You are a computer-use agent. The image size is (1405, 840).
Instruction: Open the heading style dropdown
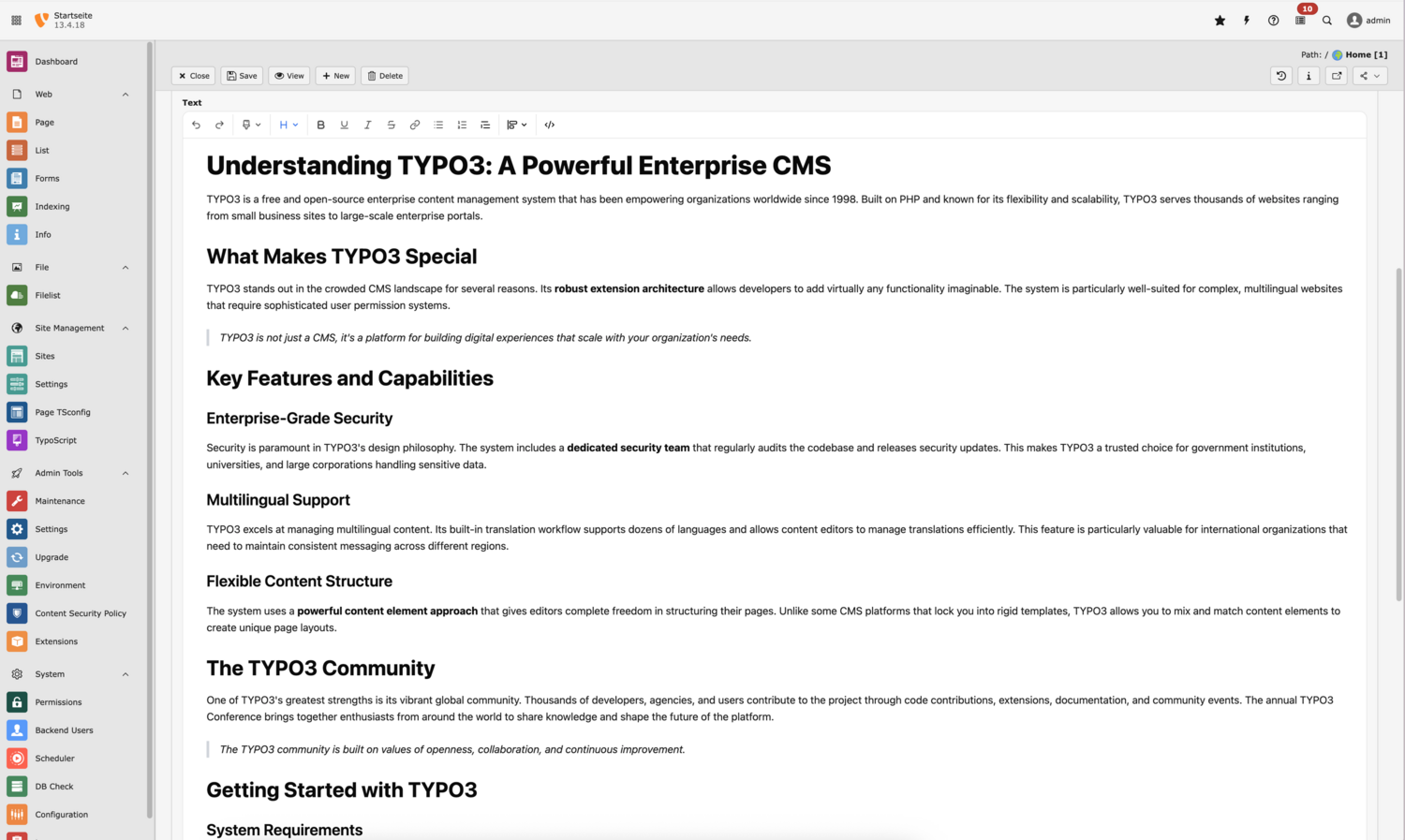click(x=288, y=125)
